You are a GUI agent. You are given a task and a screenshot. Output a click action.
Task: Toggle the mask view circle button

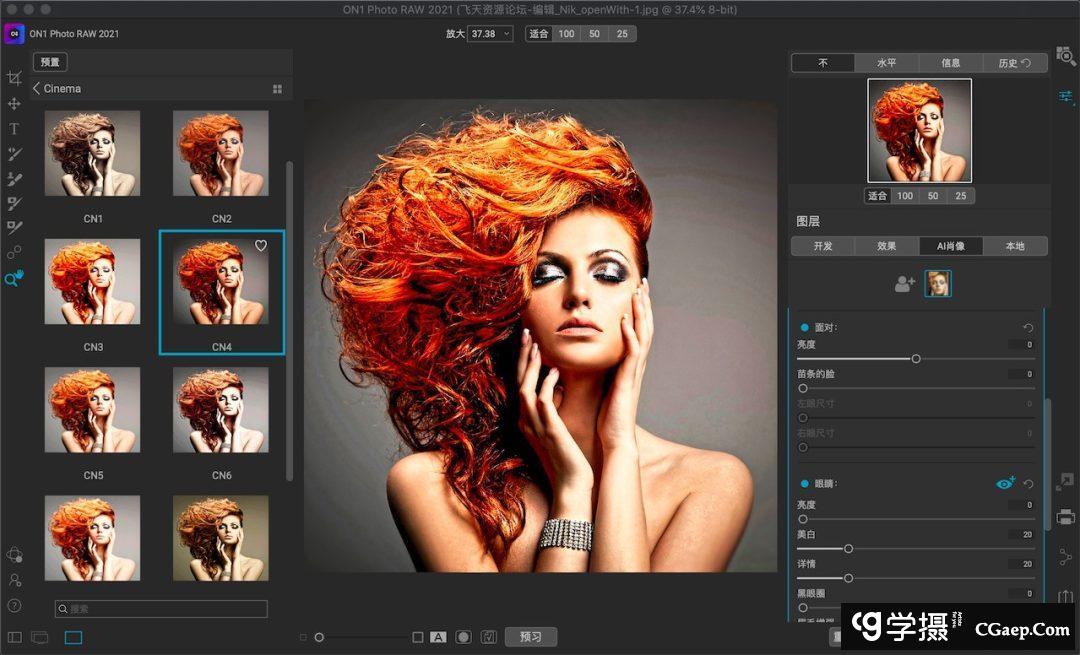tap(463, 637)
